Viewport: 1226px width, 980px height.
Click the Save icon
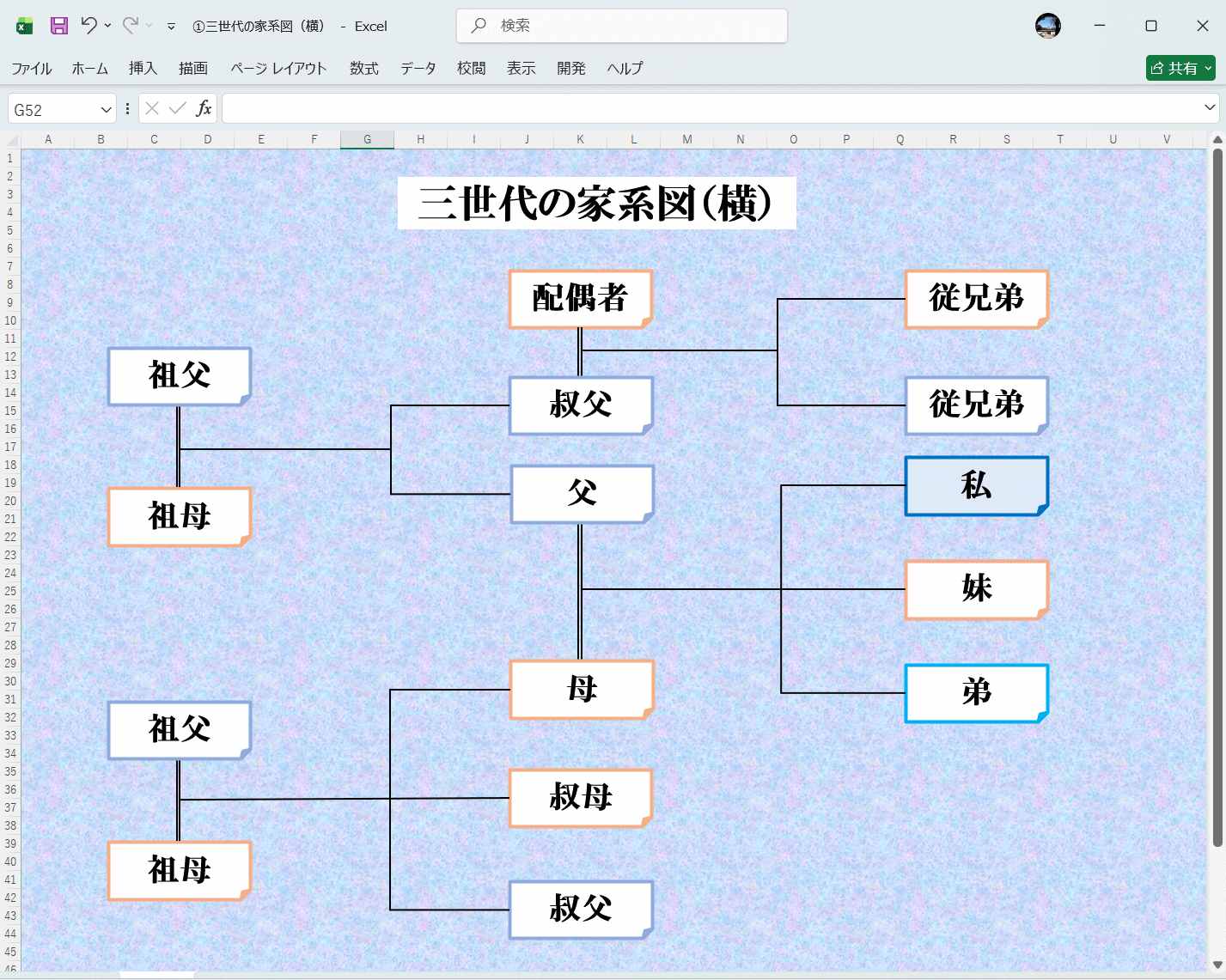(58, 25)
